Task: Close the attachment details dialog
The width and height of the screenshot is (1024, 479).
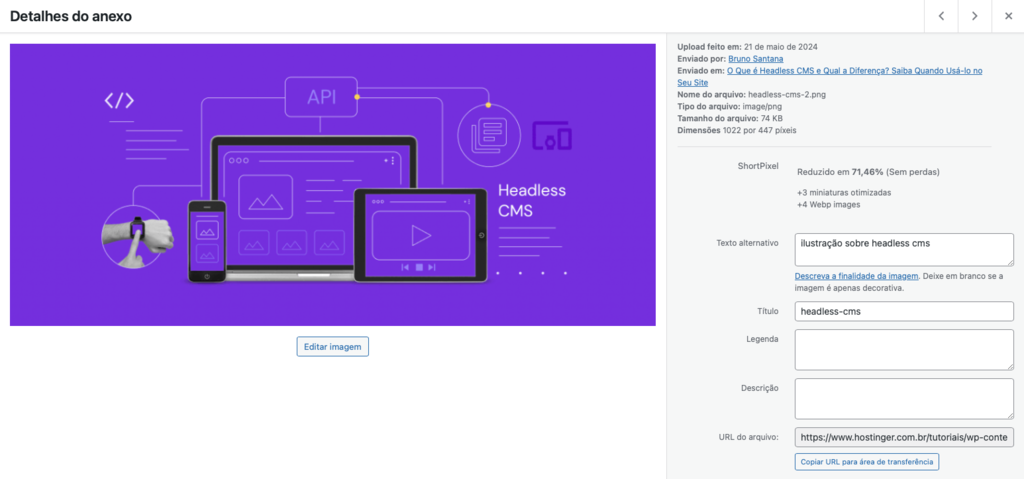Action: [x=1008, y=16]
